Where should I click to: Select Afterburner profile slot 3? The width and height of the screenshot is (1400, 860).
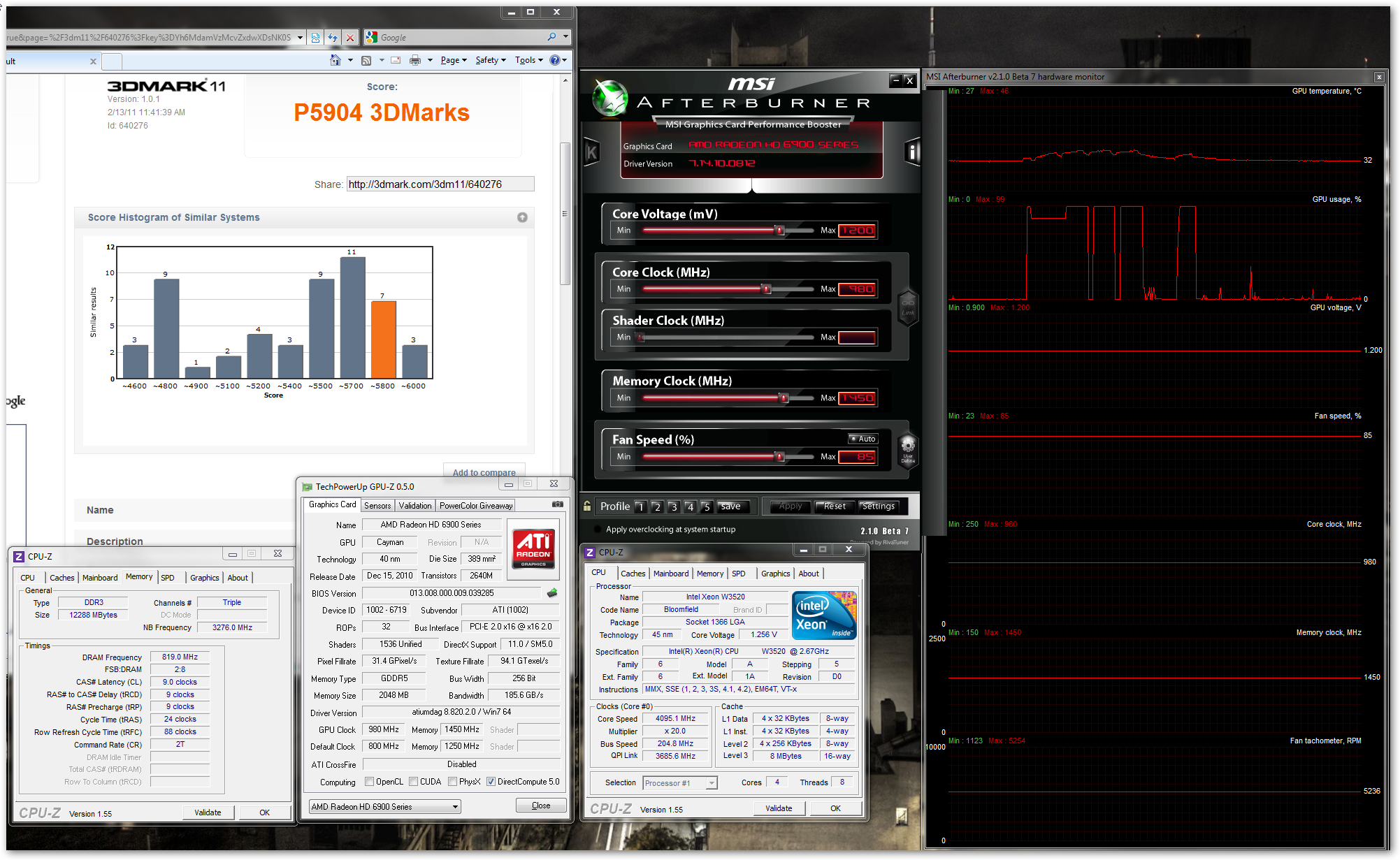pos(674,506)
